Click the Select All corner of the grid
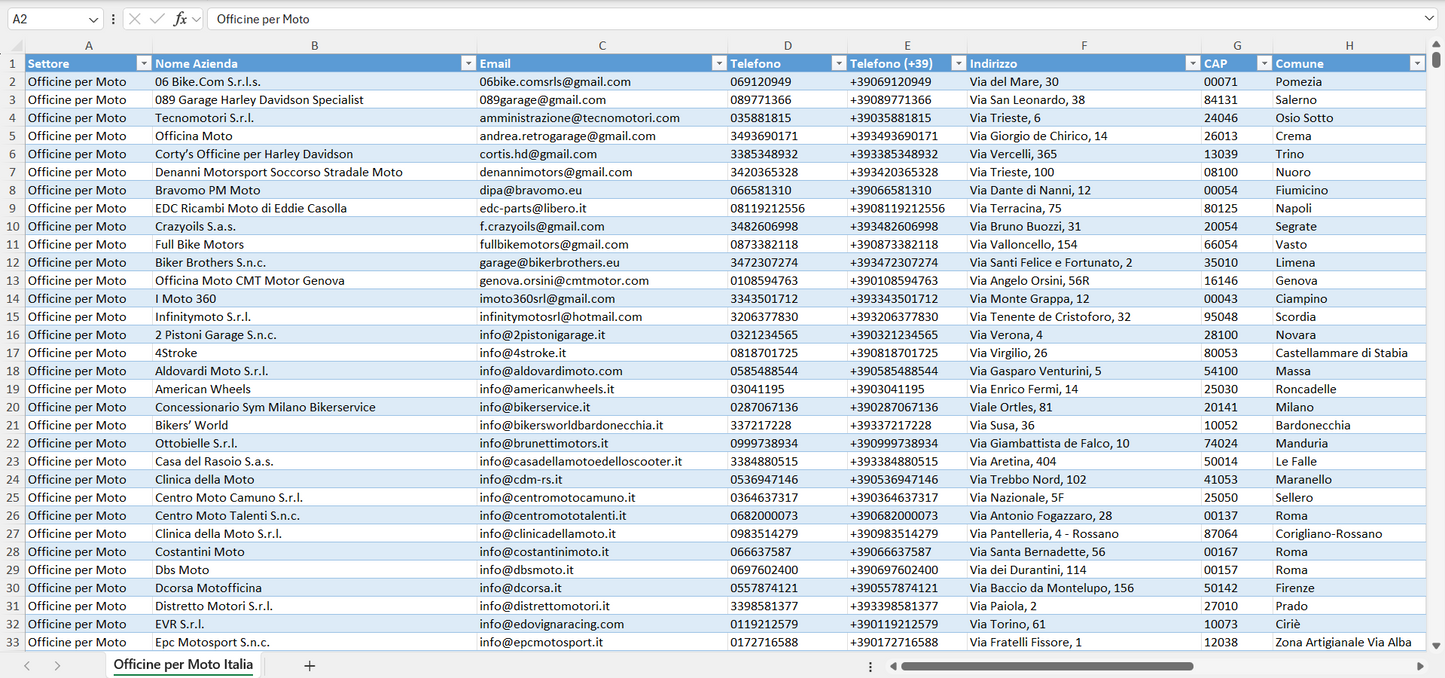Viewport: 1445px width, 678px height. coord(12,45)
